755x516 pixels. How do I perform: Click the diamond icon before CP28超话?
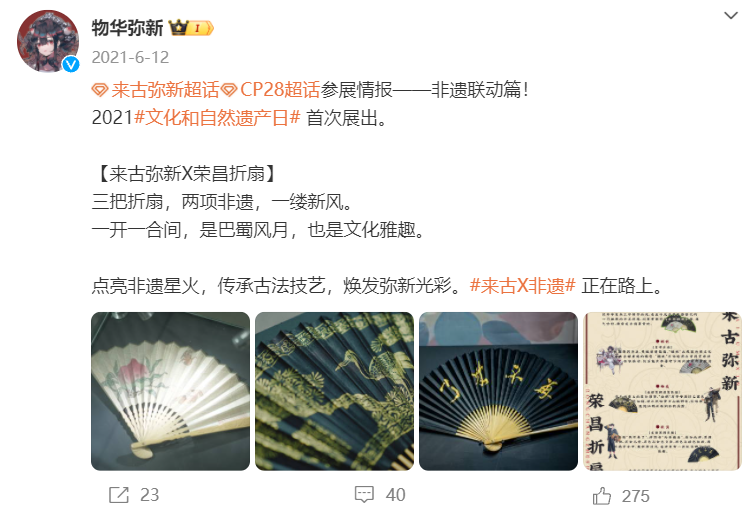click(229, 90)
